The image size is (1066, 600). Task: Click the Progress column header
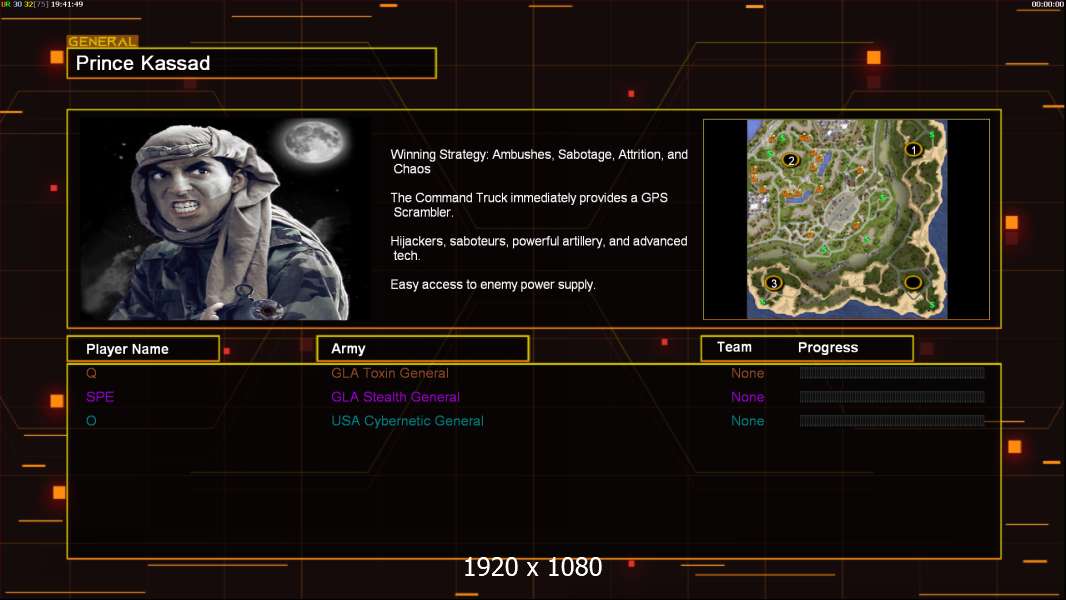827,347
